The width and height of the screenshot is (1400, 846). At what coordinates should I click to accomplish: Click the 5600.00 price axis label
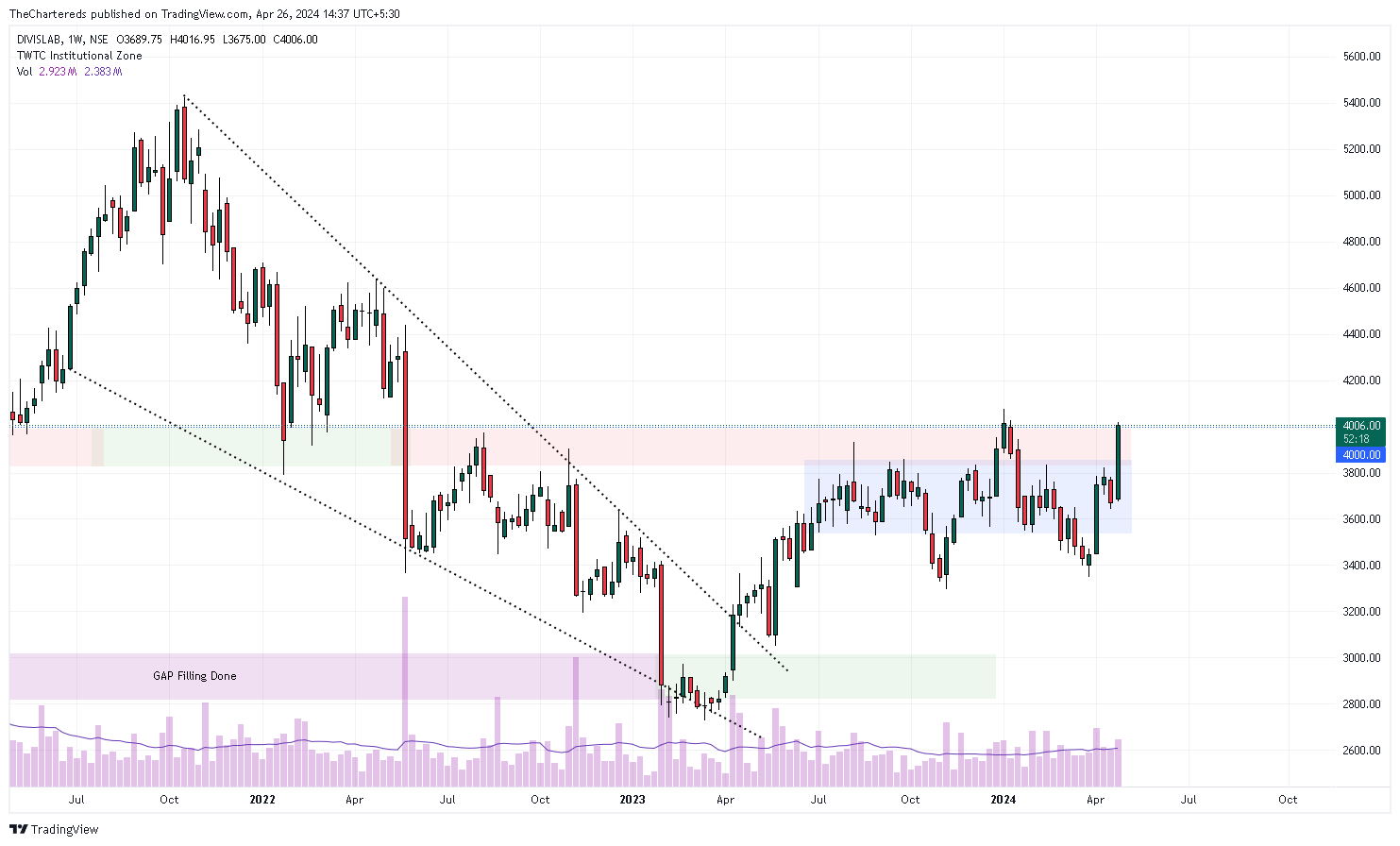[x=1361, y=57]
